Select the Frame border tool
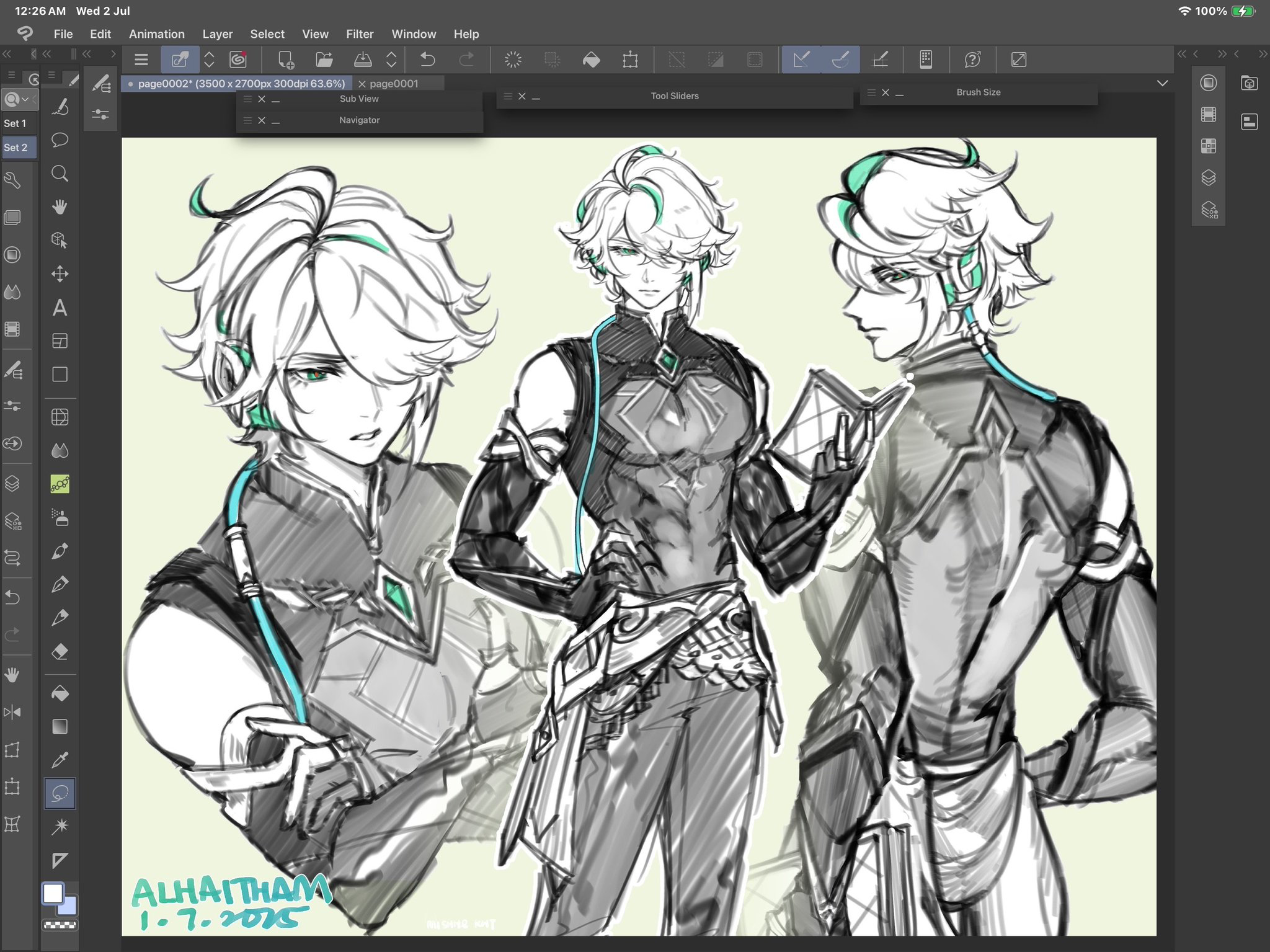The height and width of the screenshot is (952, 1270). (x=60, y=340)
